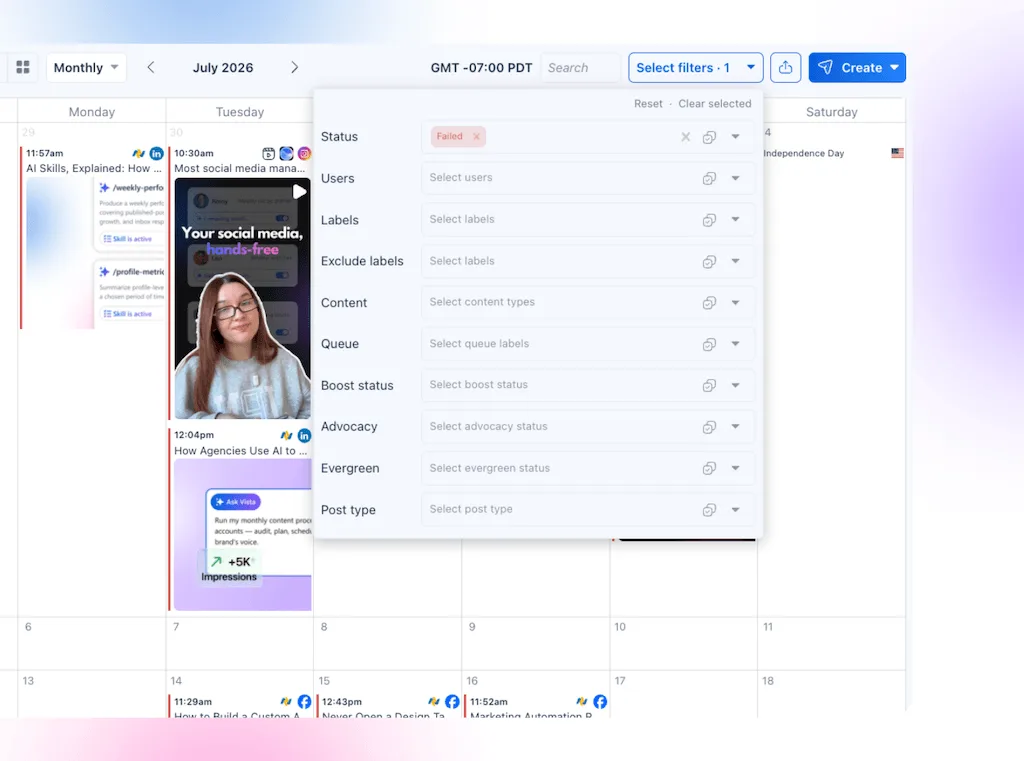The height and width of the screenshot is (761, 1024).
Task: Open the AI Skills post thumbnail image
Action: (95, 253)
